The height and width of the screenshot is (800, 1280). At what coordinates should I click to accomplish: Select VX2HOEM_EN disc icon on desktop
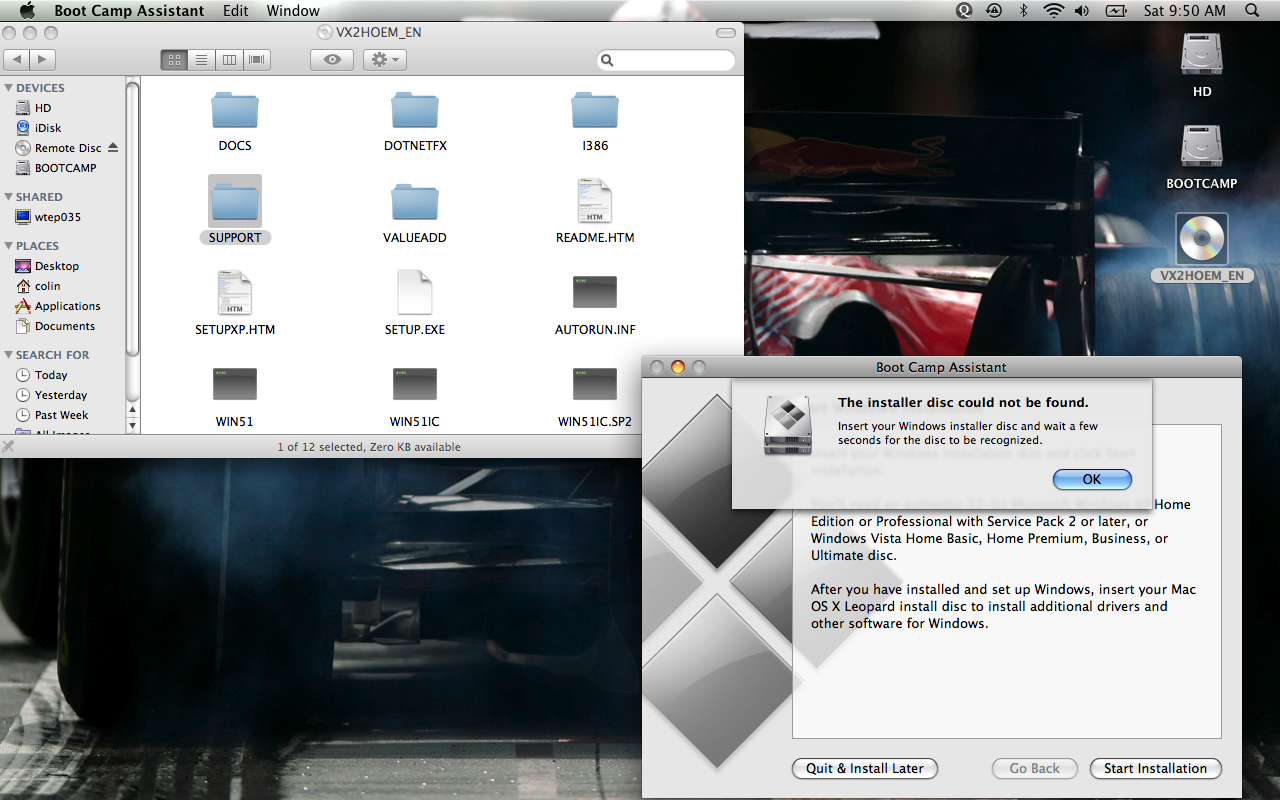pos(1202,239)
